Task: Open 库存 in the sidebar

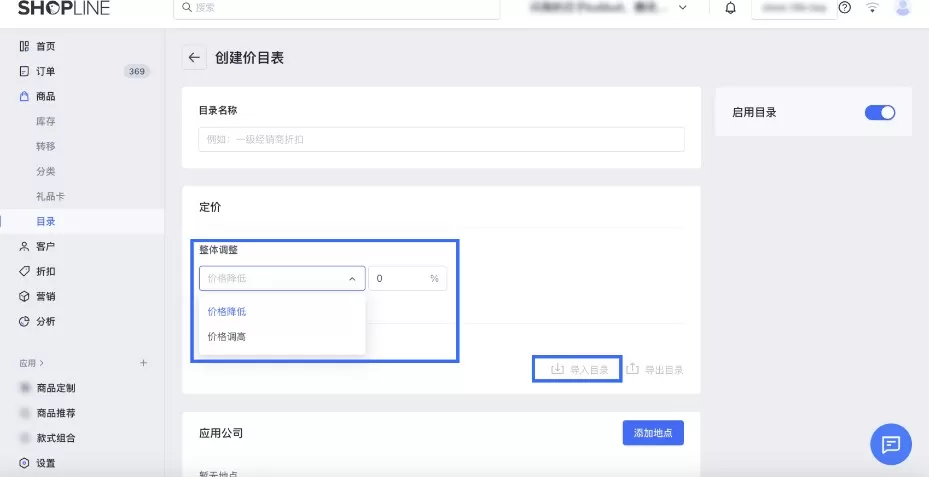Action: pos(46,121)
